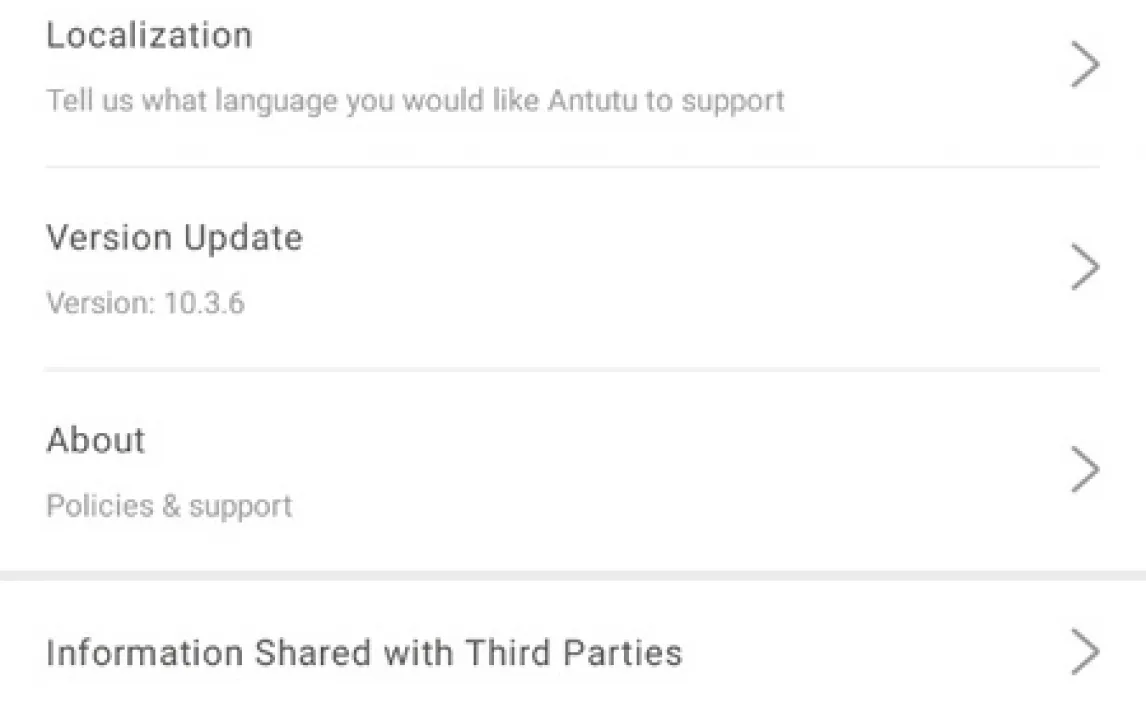Click the words 'Third Parties'
The width and height of the screenshot is (1146, 716).
point(573,653)
